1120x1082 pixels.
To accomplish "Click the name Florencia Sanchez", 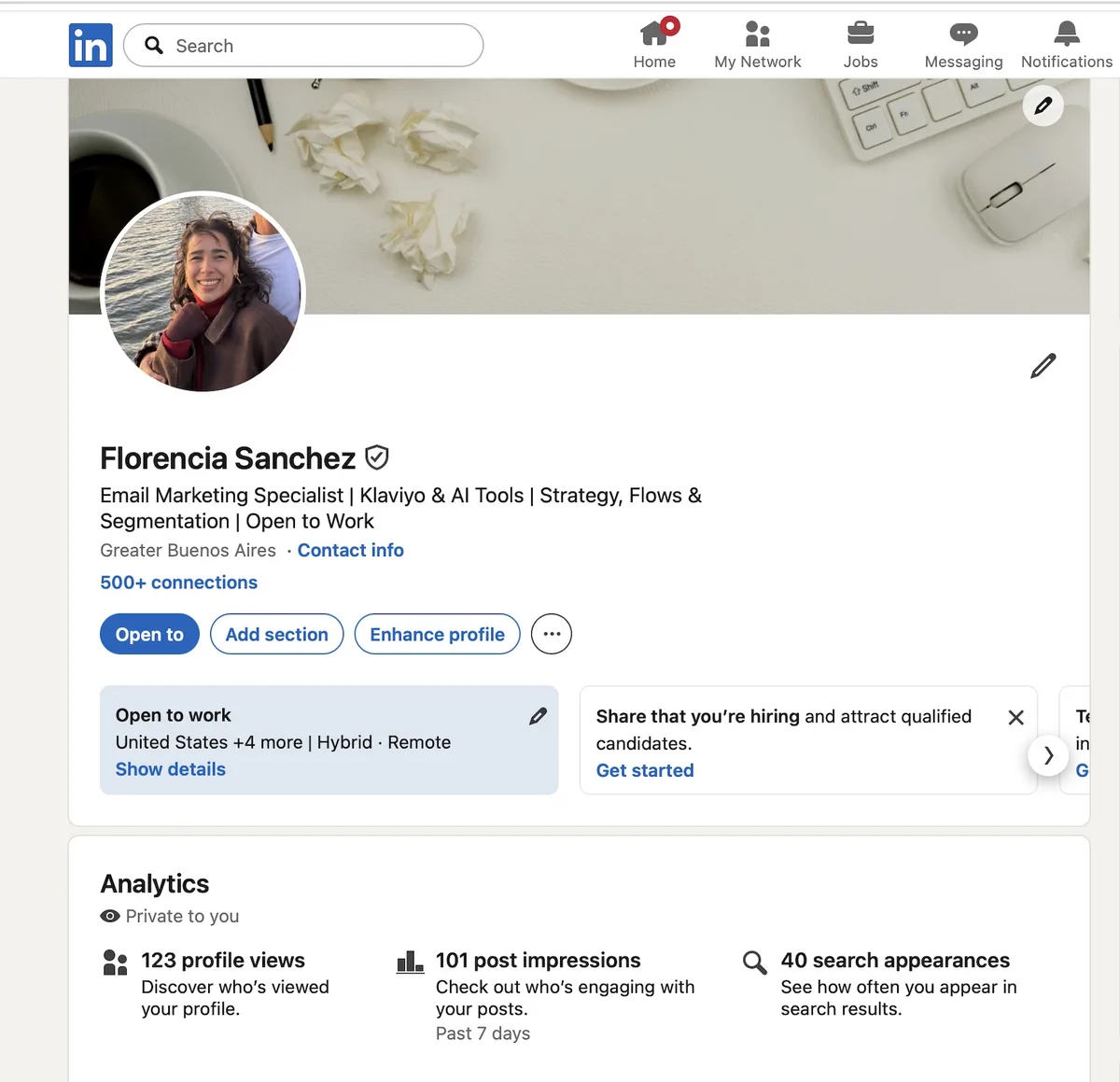I will click(x=228, y=458).
